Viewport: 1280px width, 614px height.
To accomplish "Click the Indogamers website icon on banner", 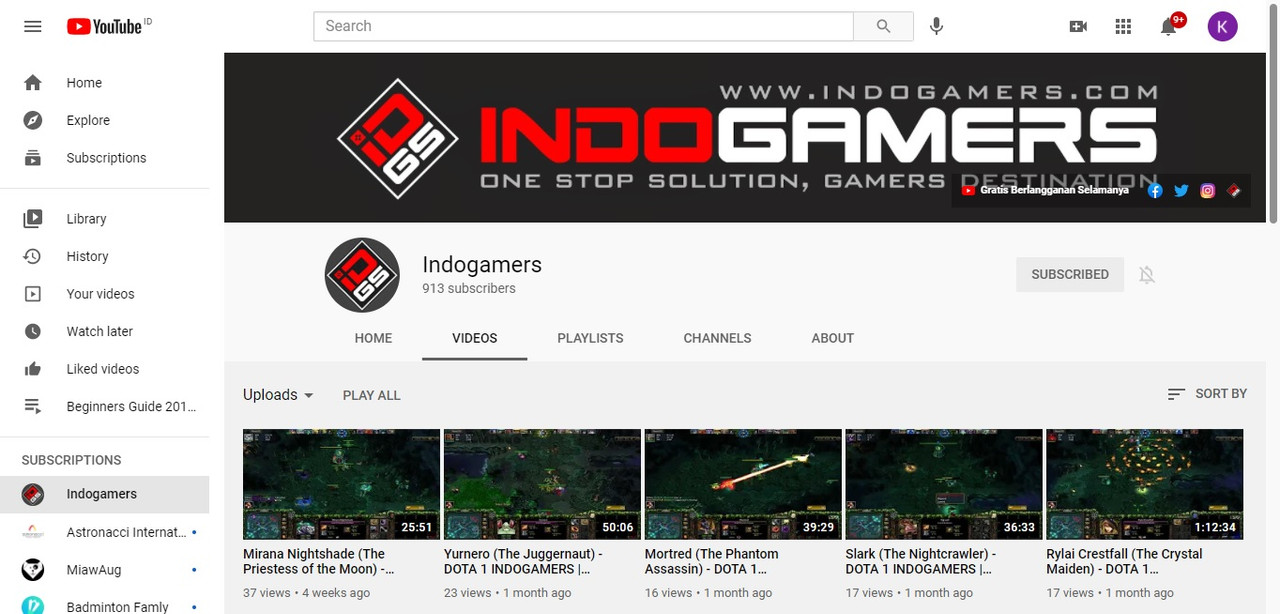I will click(1233, 190).
